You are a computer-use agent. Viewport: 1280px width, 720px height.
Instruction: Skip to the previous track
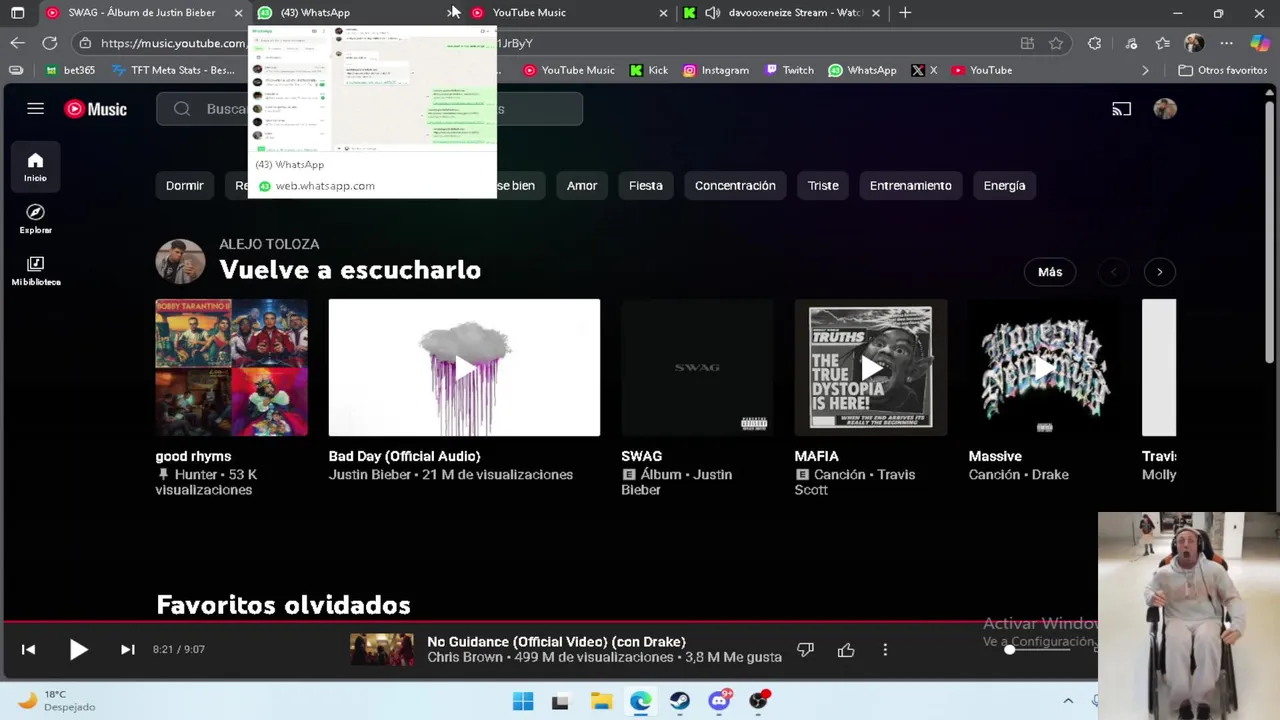(28, 649)
